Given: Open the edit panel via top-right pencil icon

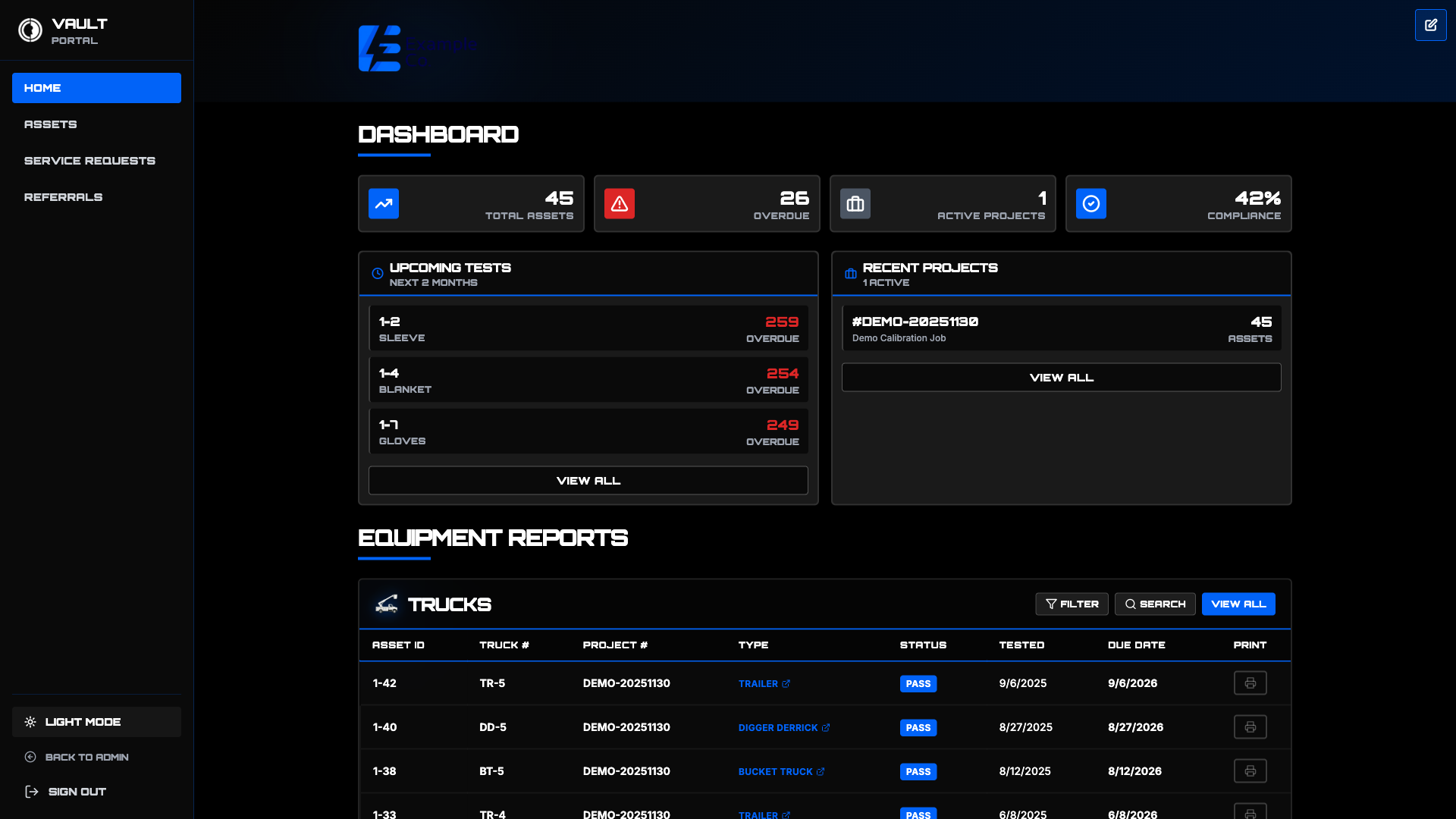Looking at the screenshot, I should (1432, 25).
